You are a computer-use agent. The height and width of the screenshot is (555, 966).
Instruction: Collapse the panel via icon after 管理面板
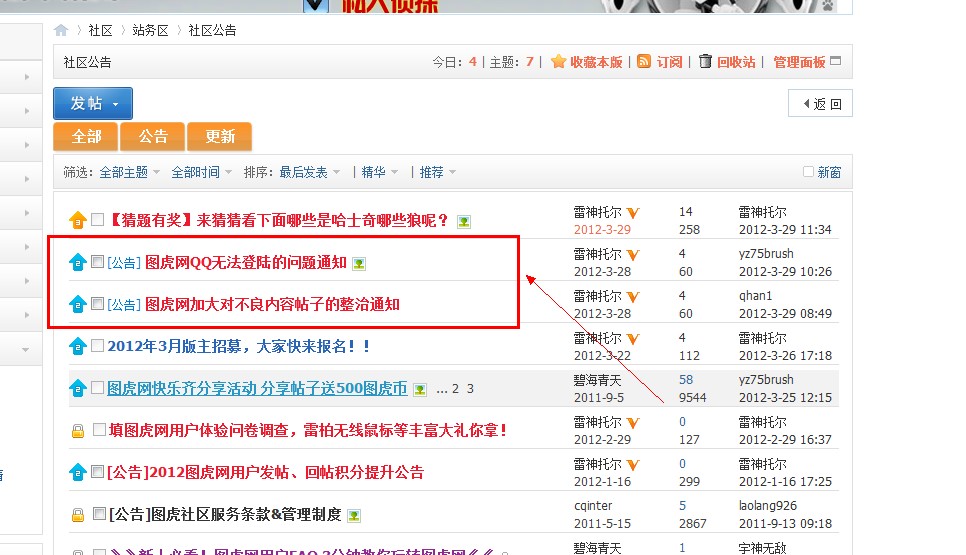click(x=835, y=60)
